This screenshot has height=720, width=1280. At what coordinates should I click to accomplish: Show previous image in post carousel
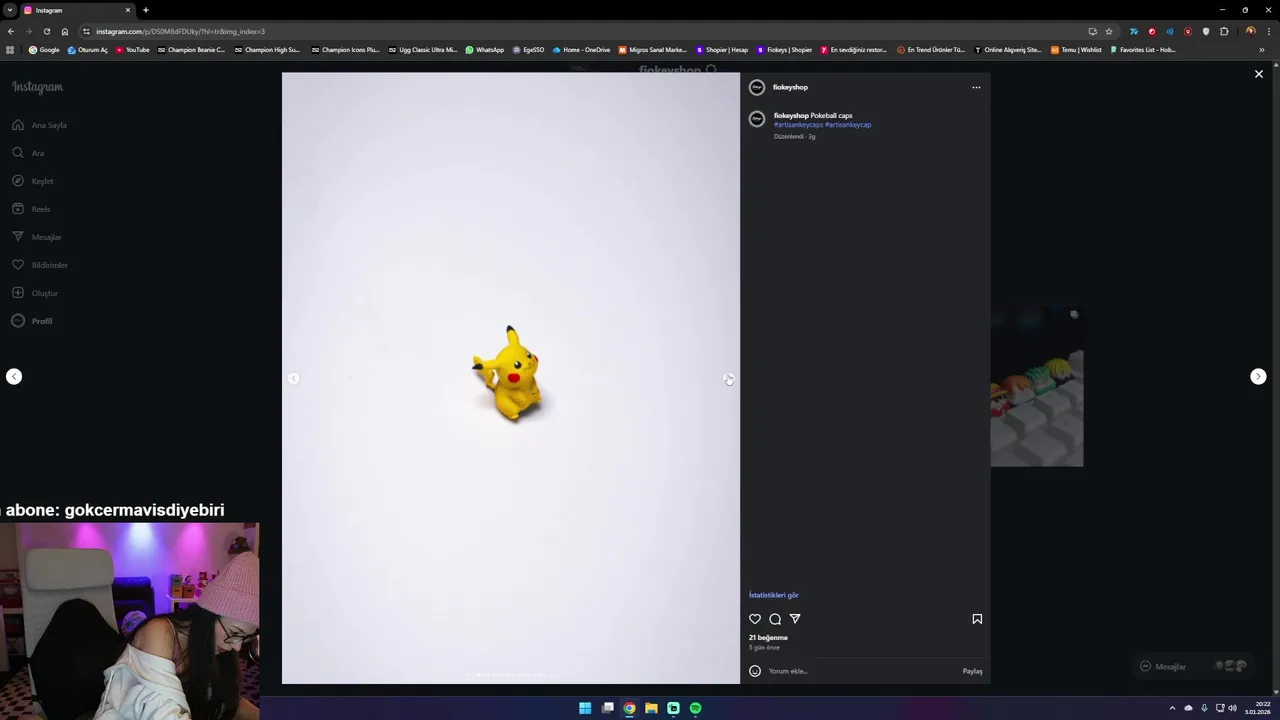(x=293, y=378)
